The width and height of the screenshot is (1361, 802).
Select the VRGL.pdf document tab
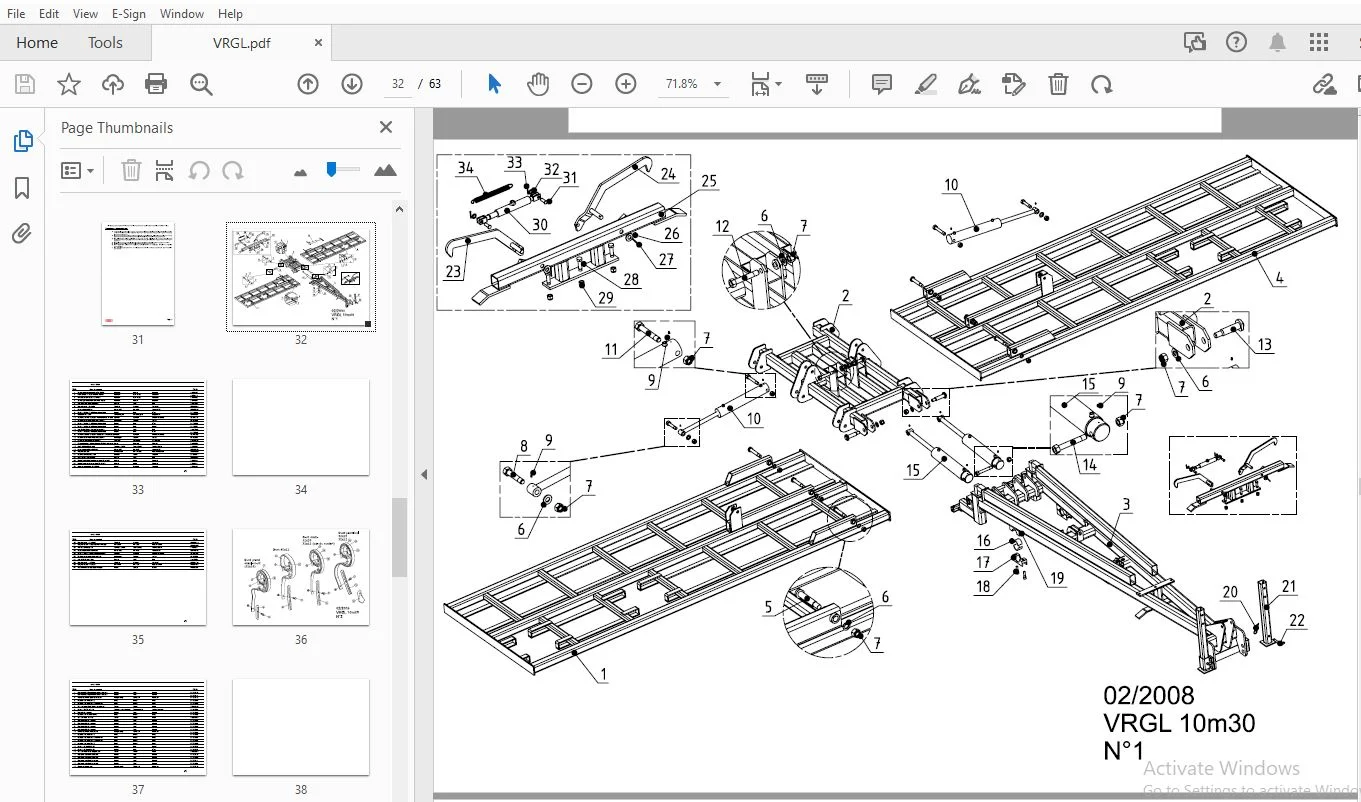[x=241, y=43]
